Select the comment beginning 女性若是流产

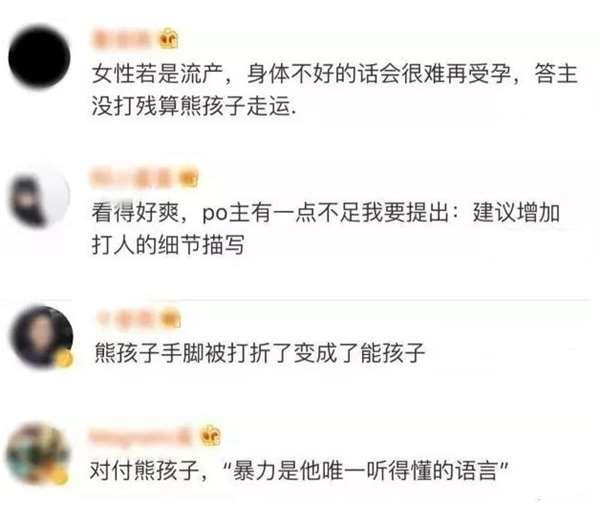tap(334, 90)
